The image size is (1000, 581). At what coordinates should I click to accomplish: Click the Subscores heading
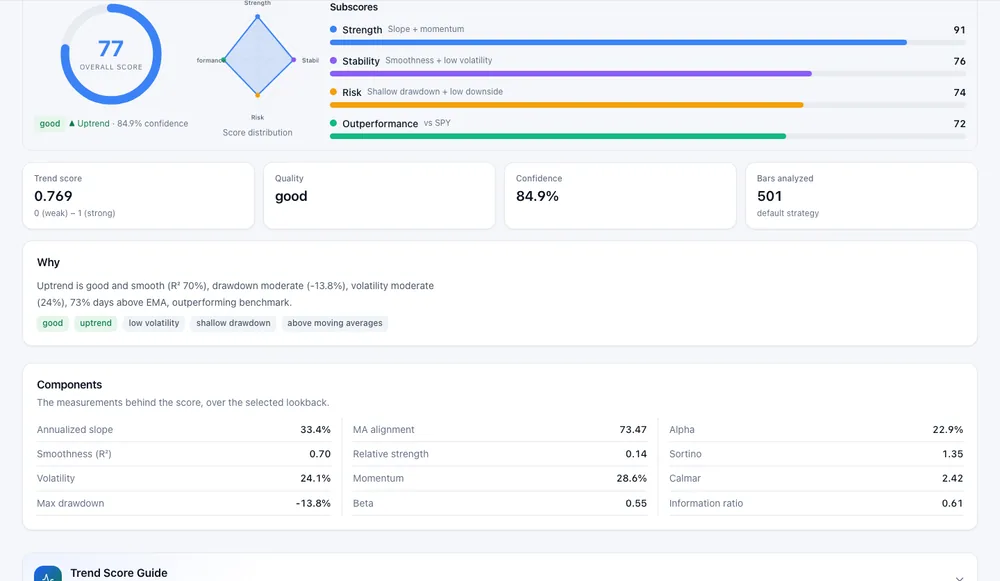pos(354,7)
